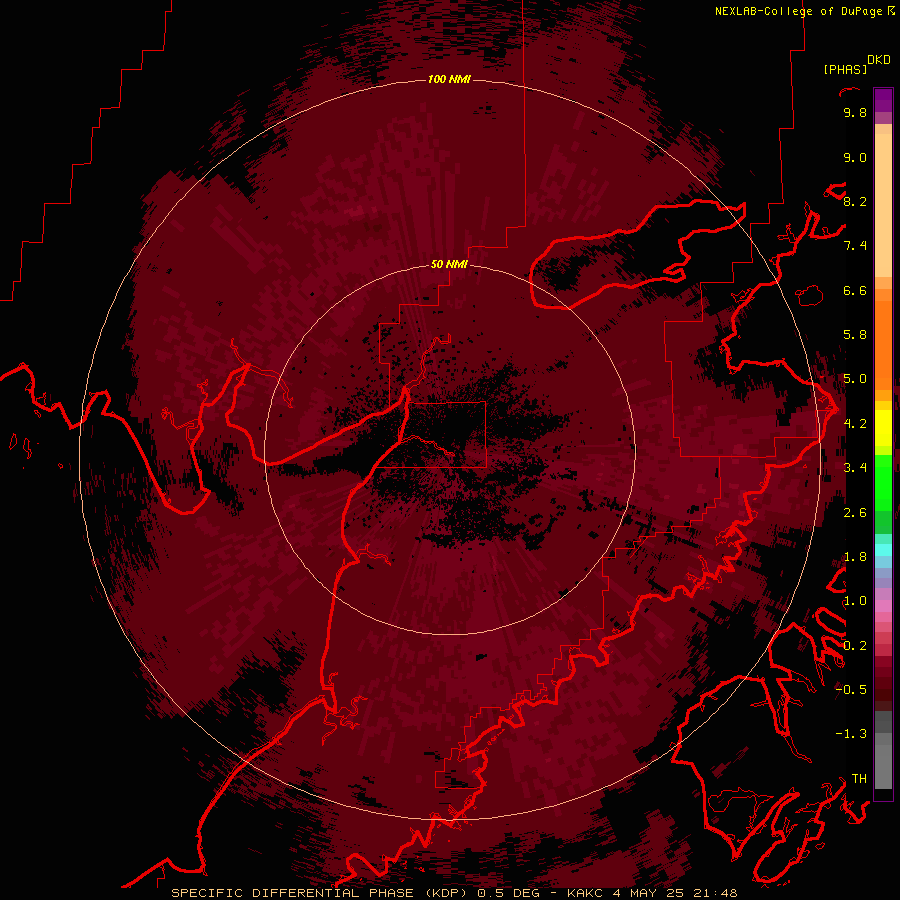Click the 8.2 scale value
This screenshot has height=900, width=900.
(855, 201)
